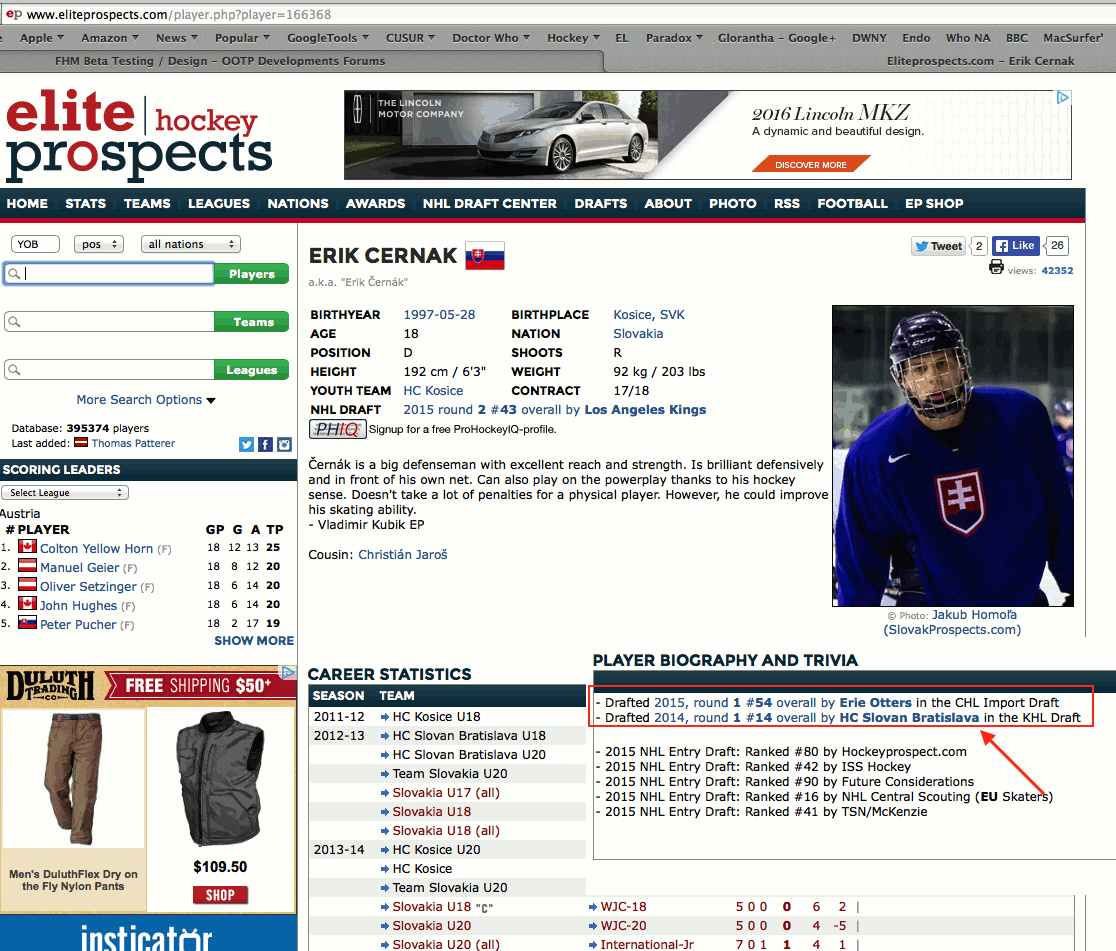Open the Hockey bookmarks folder

574,38
